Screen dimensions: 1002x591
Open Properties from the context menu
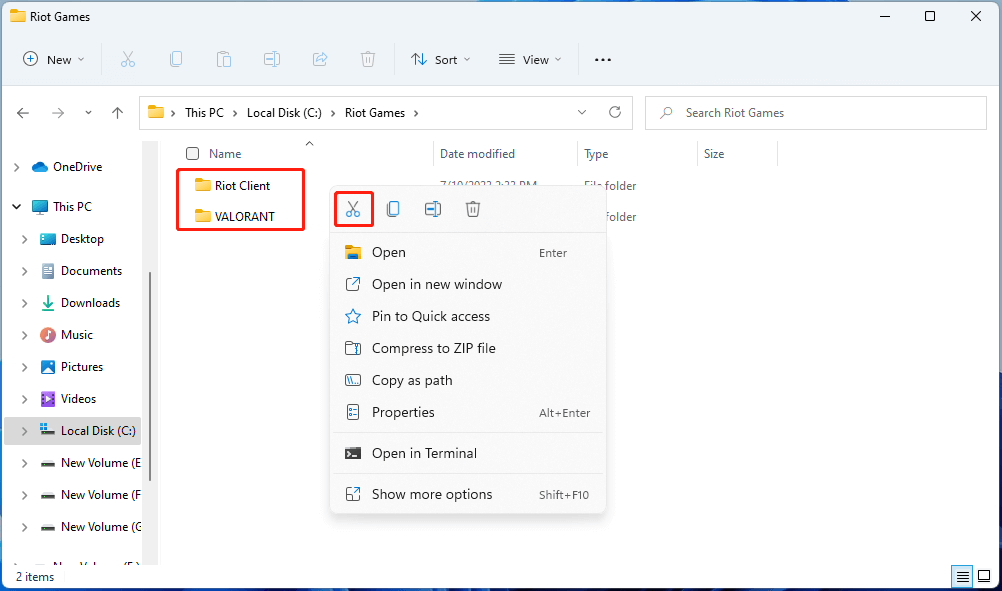coord(468,412)
